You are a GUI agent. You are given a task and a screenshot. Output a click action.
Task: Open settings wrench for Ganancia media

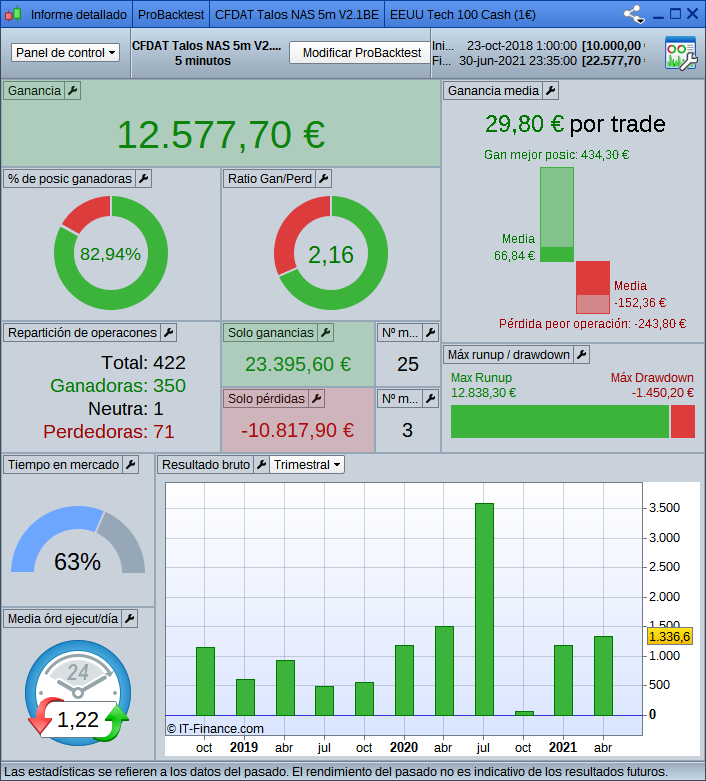(550, 91)
